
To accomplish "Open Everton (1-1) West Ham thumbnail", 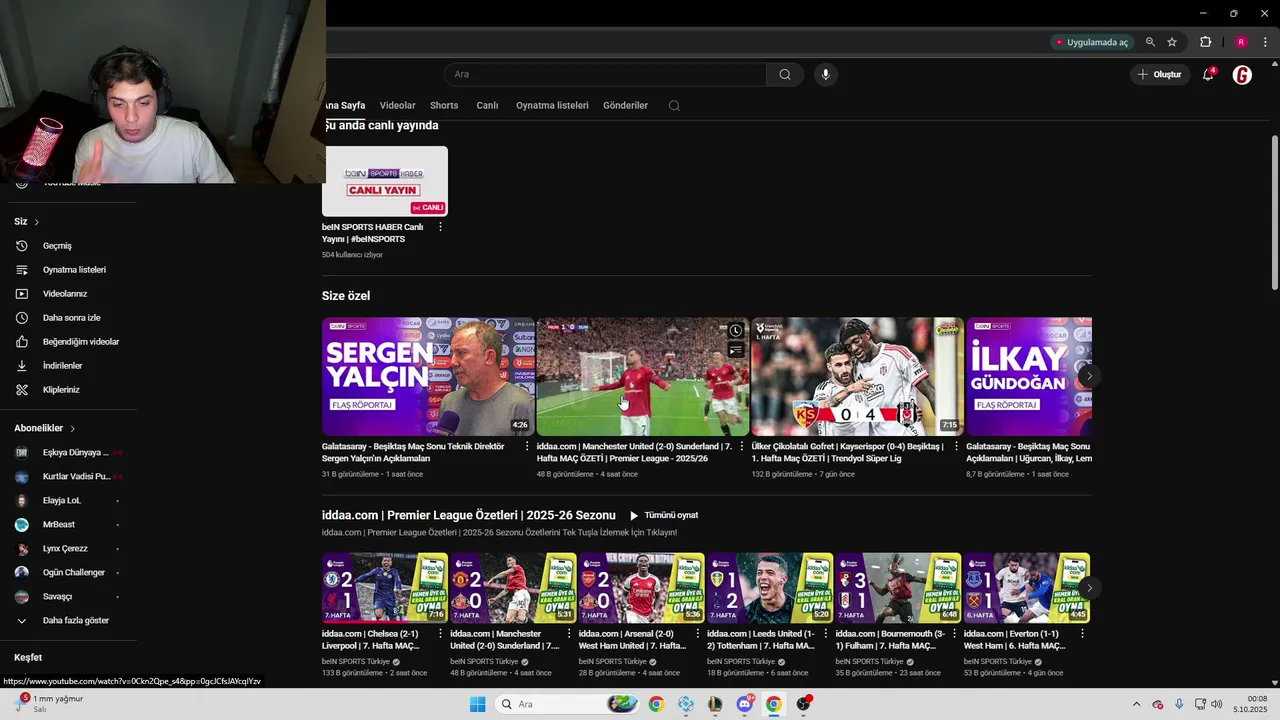I will (1026, 588).
